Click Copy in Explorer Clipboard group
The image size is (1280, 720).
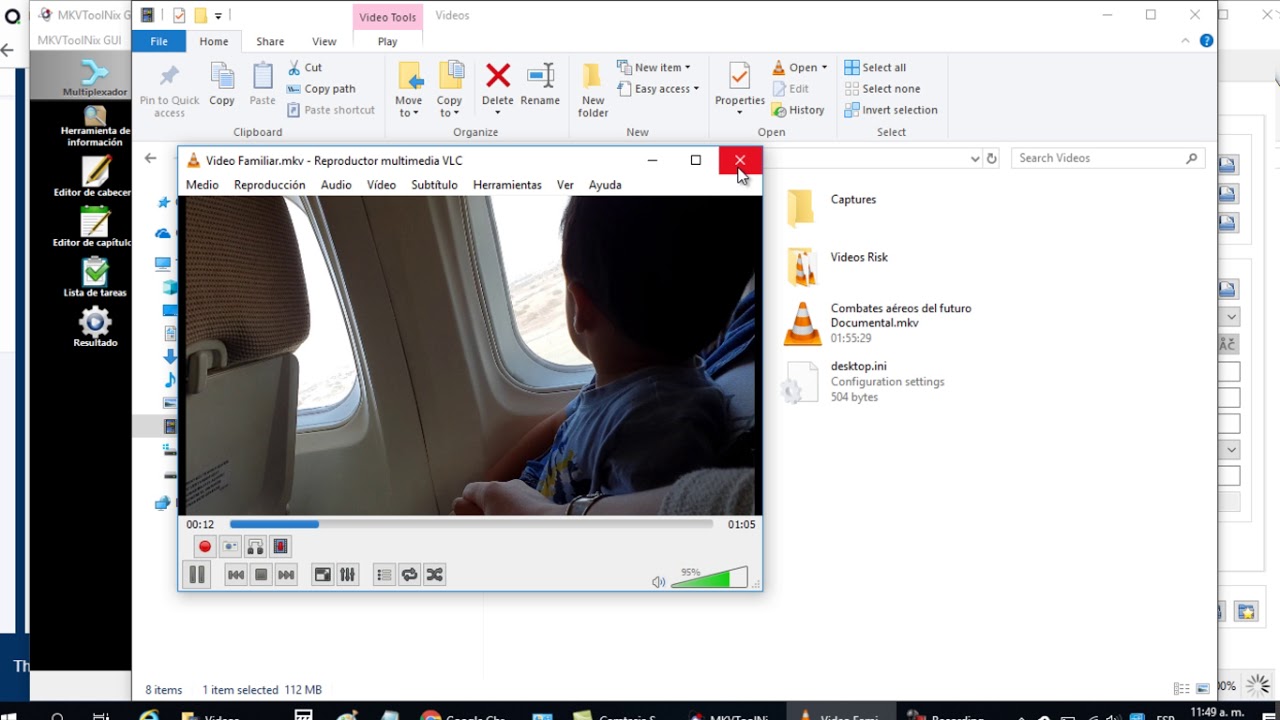(x=222, y=85)
